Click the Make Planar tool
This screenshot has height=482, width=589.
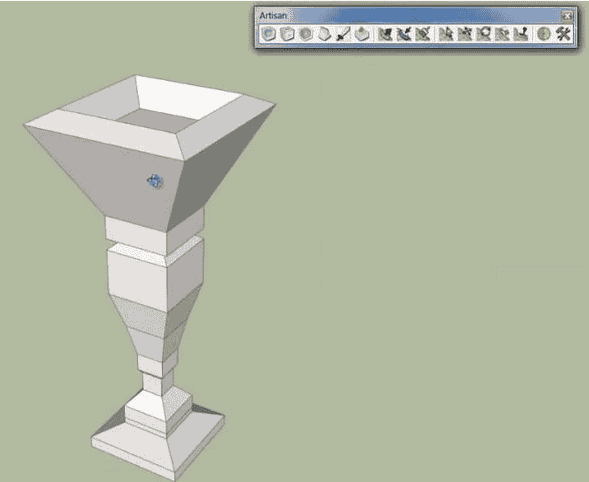coord(521,34)
